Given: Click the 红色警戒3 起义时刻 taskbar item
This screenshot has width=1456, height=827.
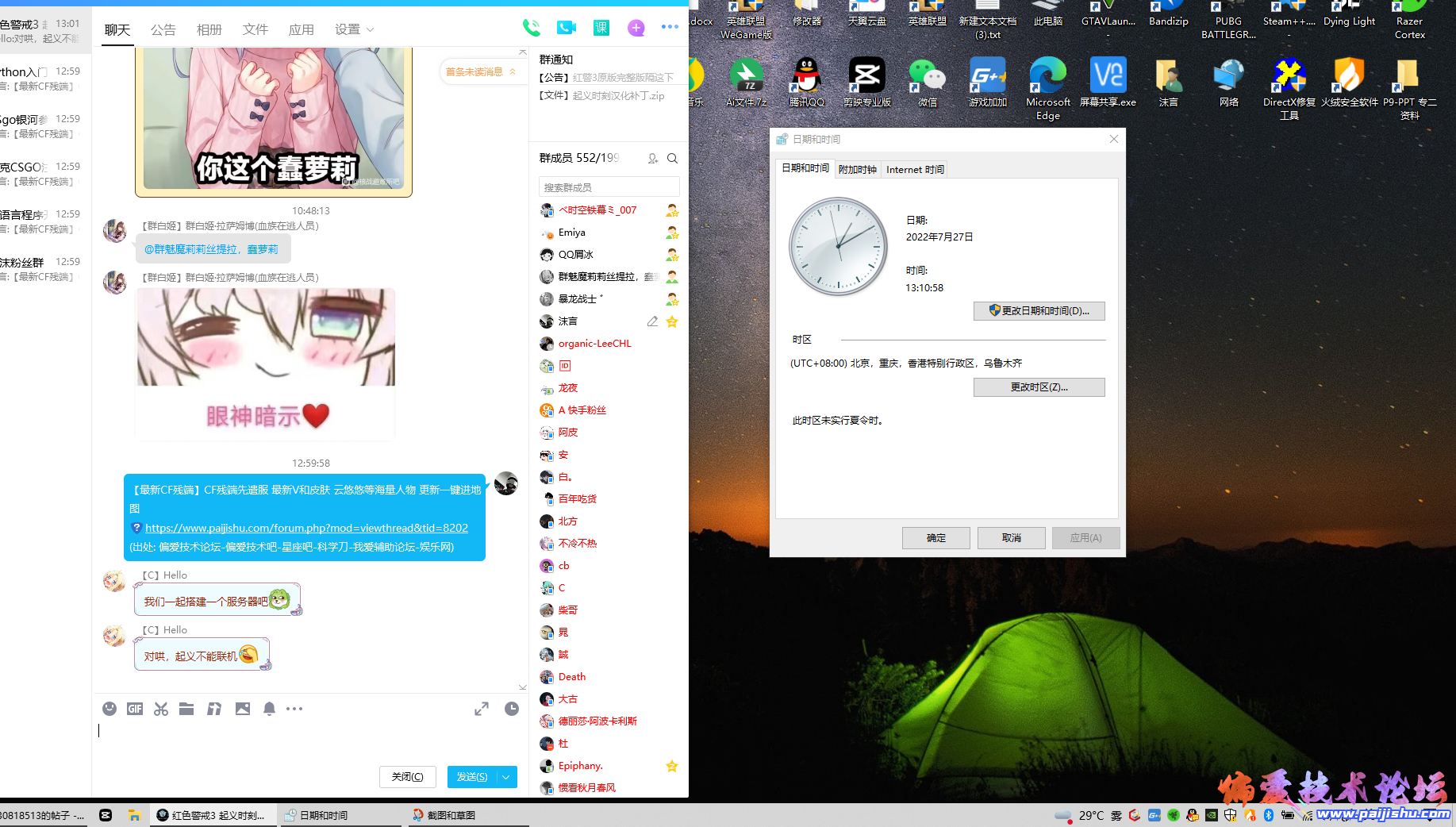Looking at the screenshot, I should pyautogui.click(x=213, y=815).
